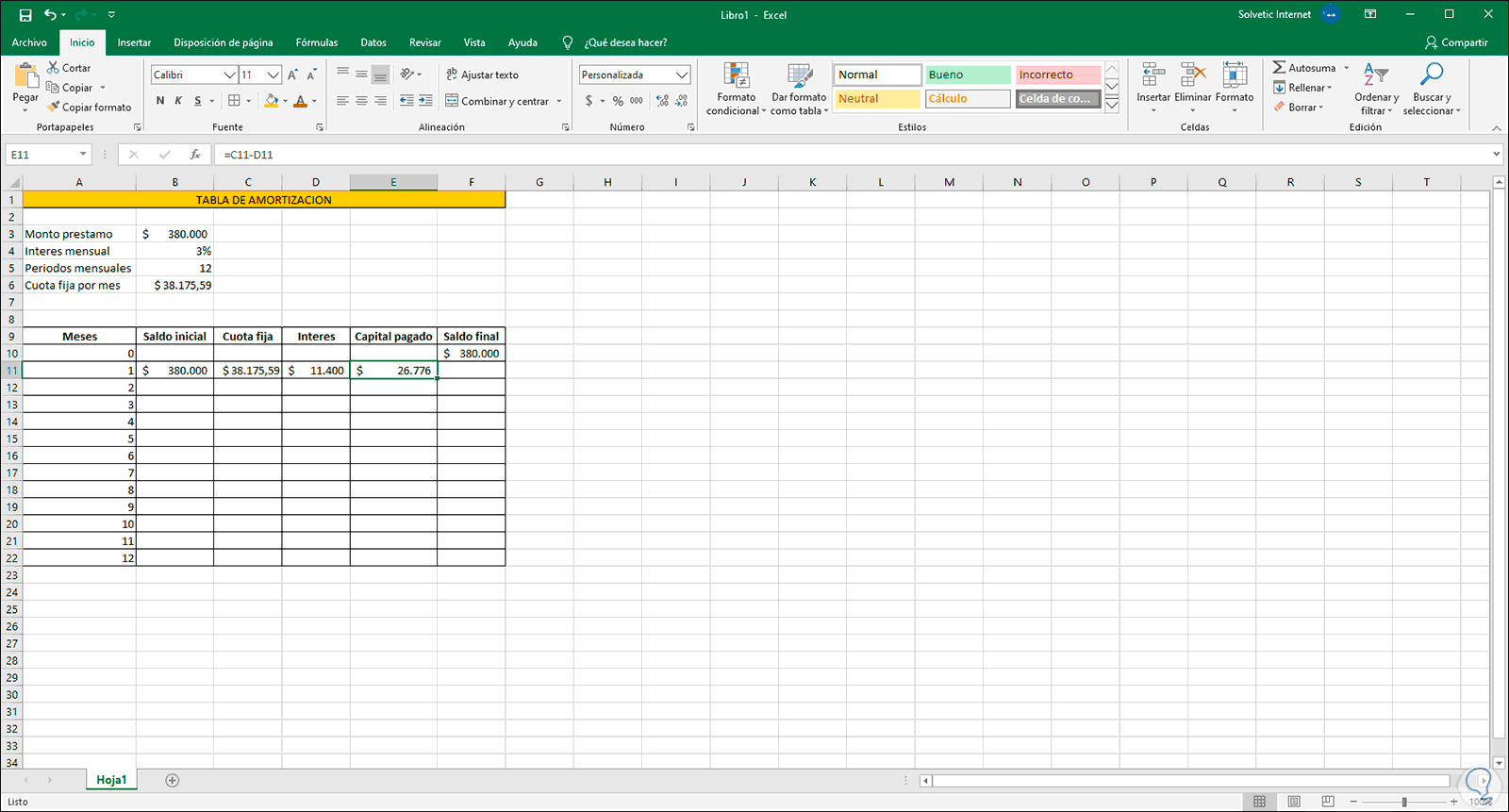
Task: Toggle bold (N) formatting
Action: 160,101
